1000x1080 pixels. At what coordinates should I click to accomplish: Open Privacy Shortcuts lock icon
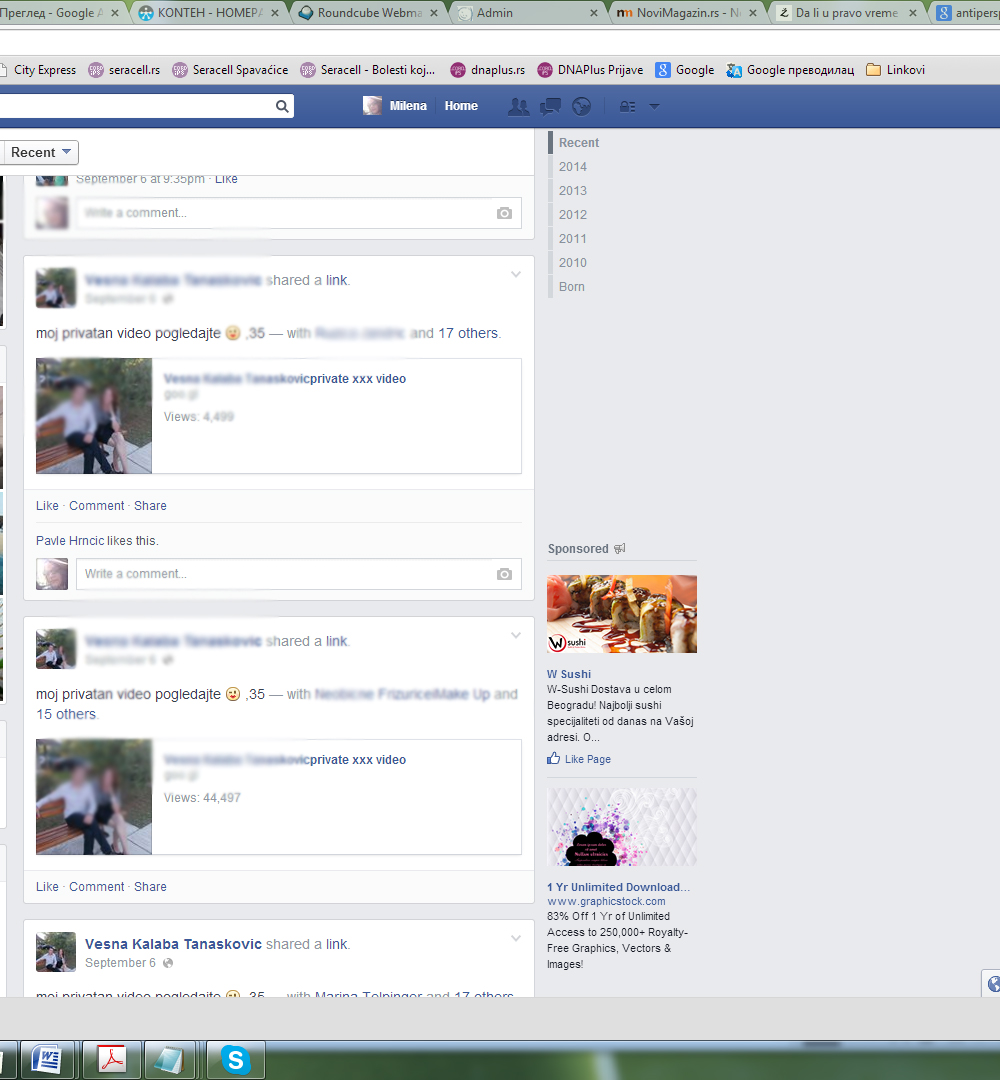[628, 106]
